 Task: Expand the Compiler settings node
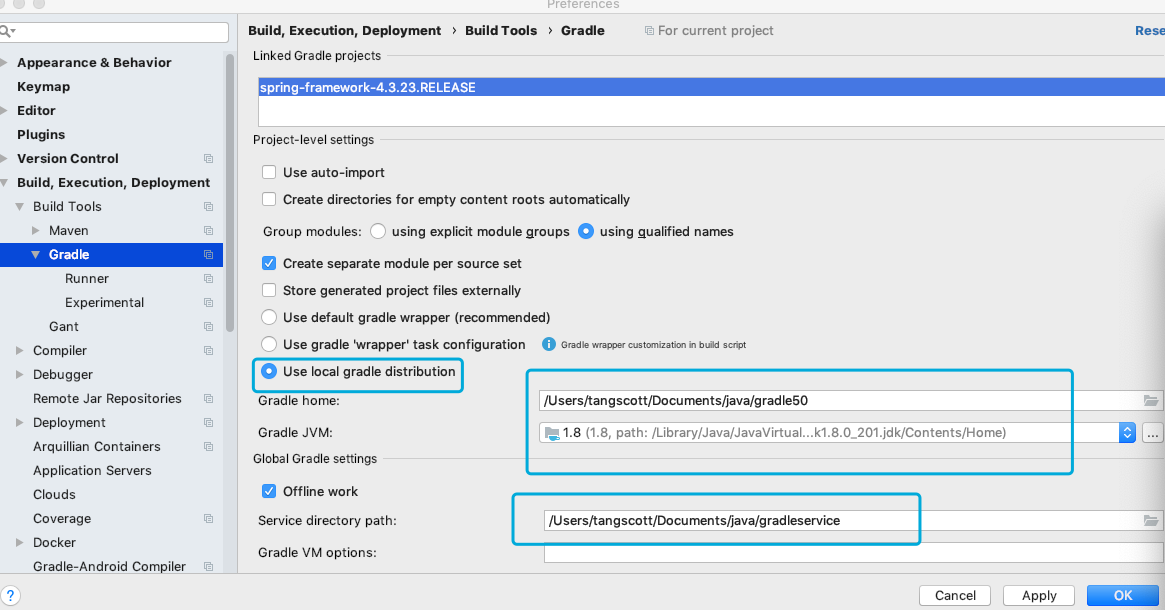coord(19,350)
